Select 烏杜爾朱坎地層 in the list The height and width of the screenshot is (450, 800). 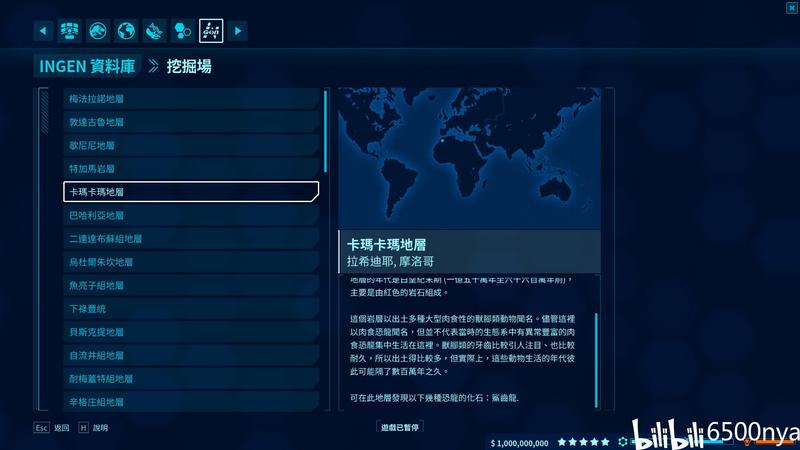(191, 262)
